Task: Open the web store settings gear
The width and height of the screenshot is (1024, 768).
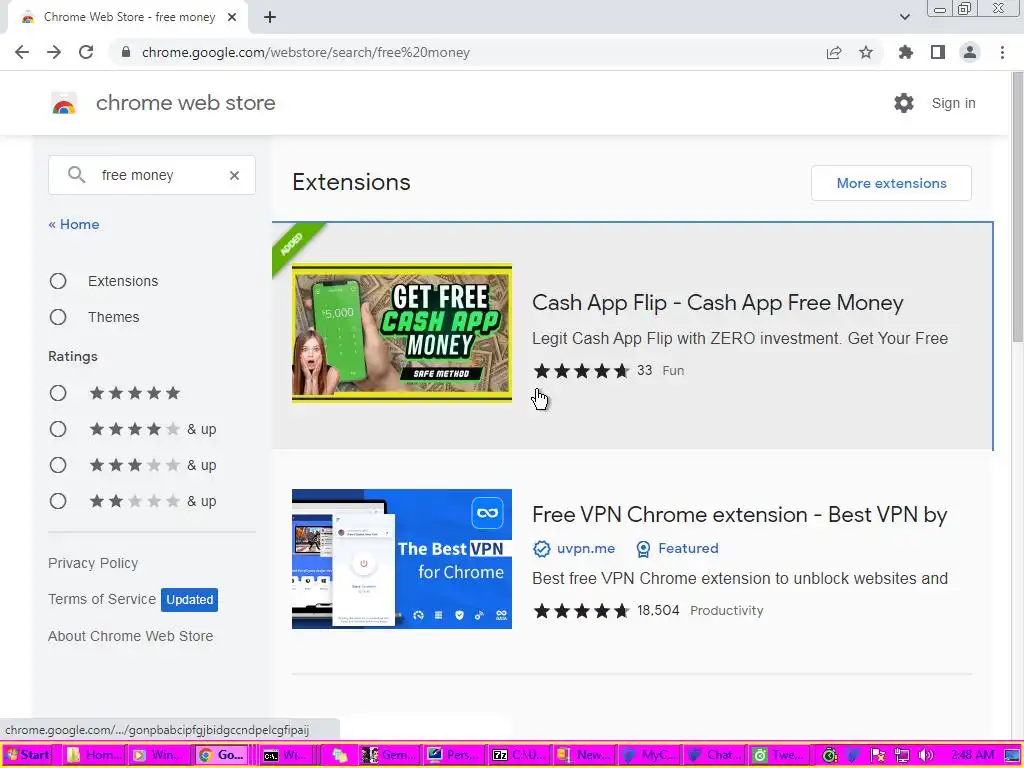Action: (904, 103)
